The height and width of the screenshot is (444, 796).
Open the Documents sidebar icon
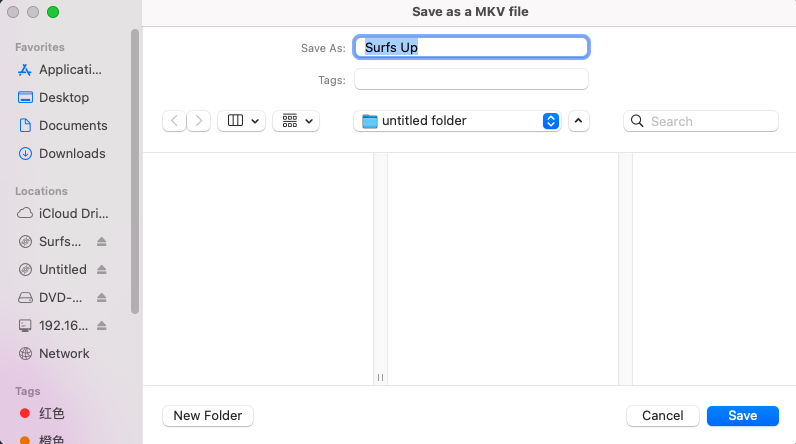tap(25, 125)
